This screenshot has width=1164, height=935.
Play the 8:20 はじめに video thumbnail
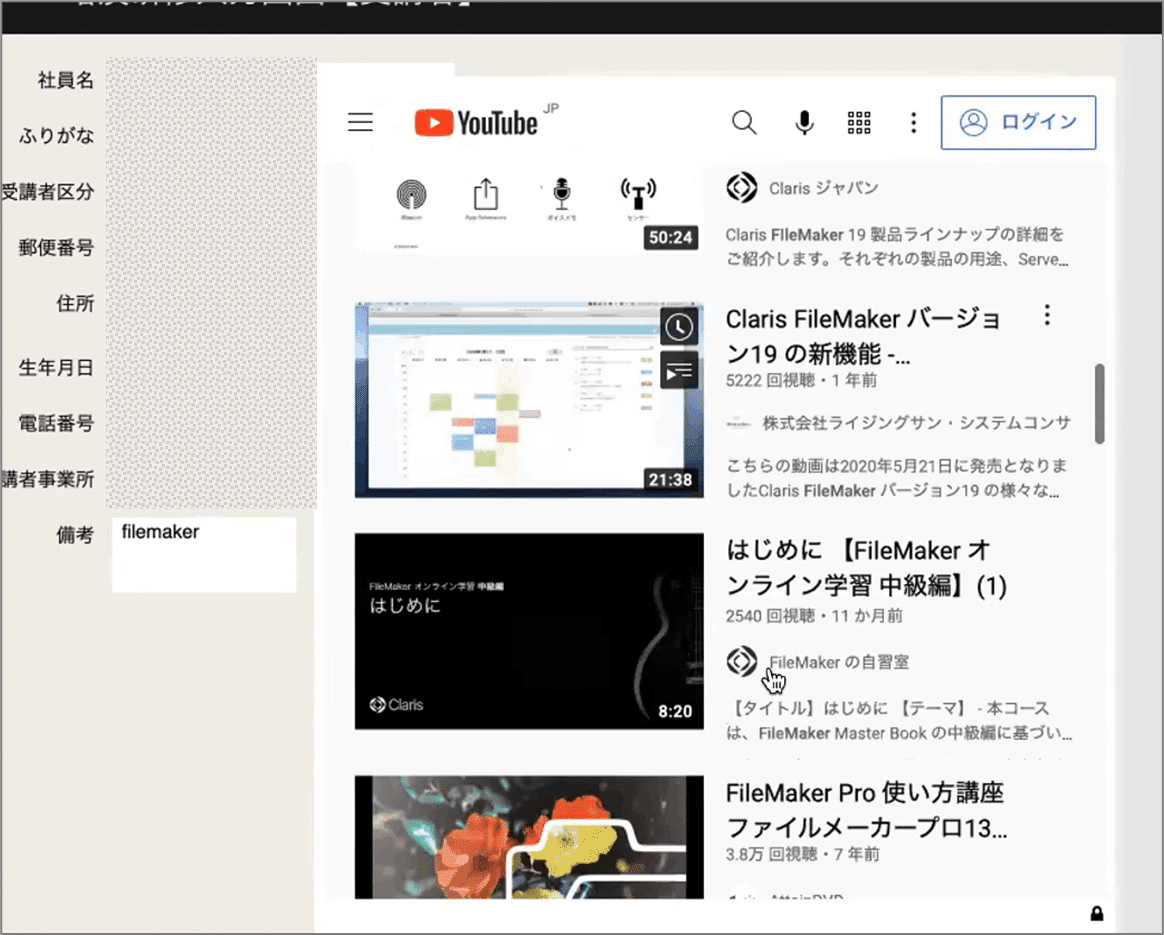point(529,631)
